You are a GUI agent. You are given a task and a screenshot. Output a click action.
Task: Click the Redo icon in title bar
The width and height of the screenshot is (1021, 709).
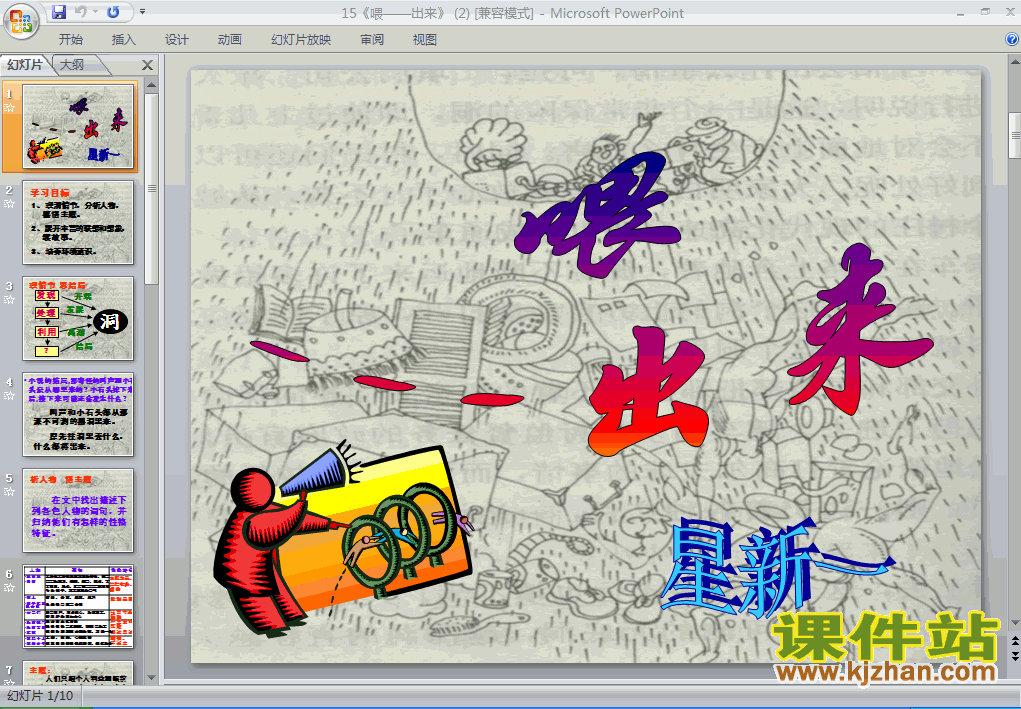coord(113,12)
